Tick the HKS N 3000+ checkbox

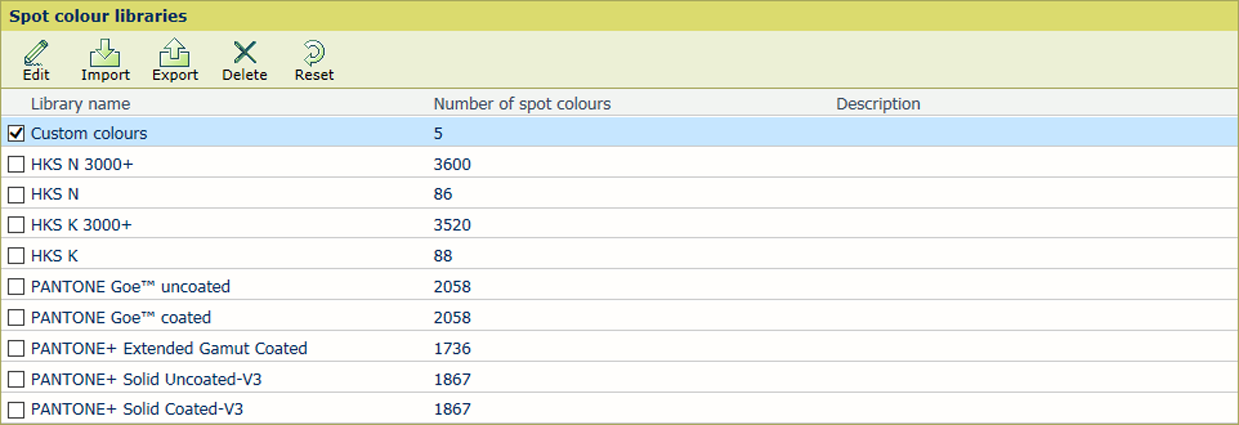[16, 164]
